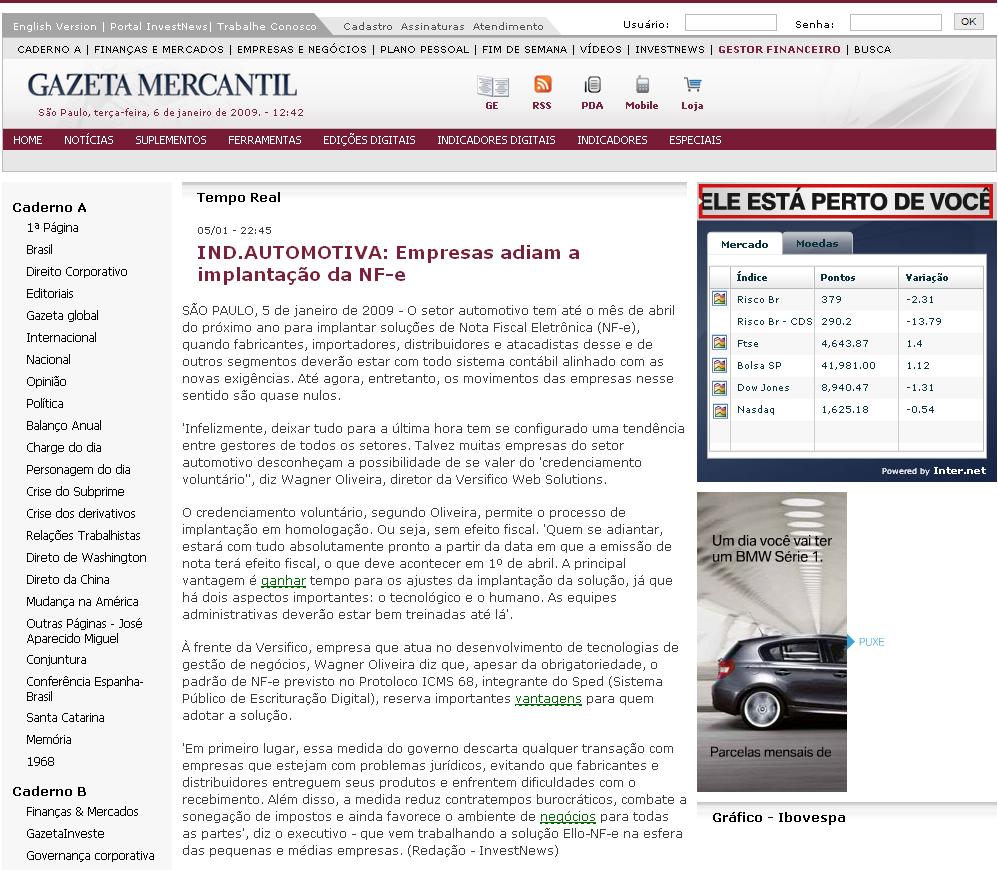Click the BMW Série 1 ad image
Viewport: 998px width, 870px height.
click(771, 641)
